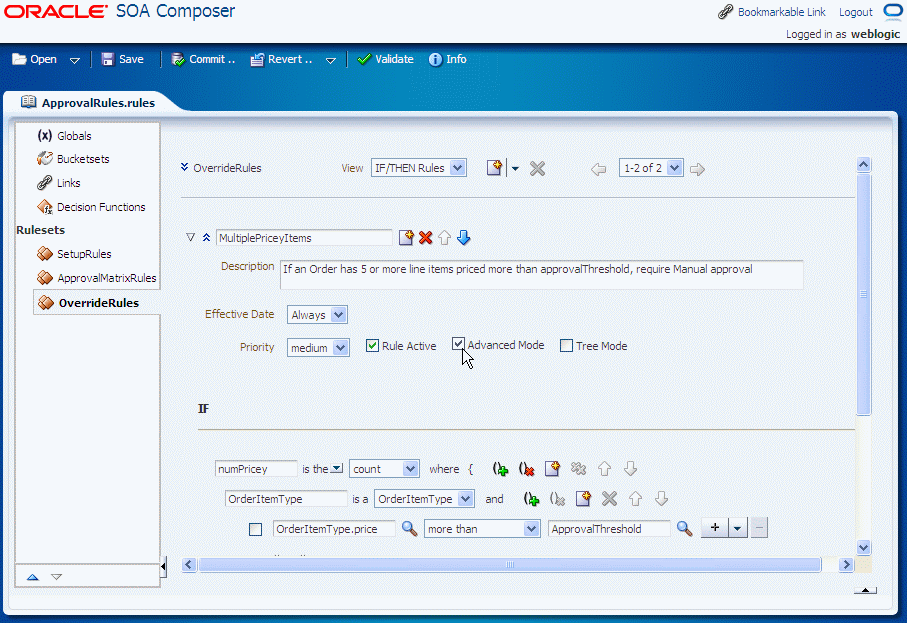Delete the MultiplePriceyItems rule
Screen dimensions: 907x623
(426, 237)
